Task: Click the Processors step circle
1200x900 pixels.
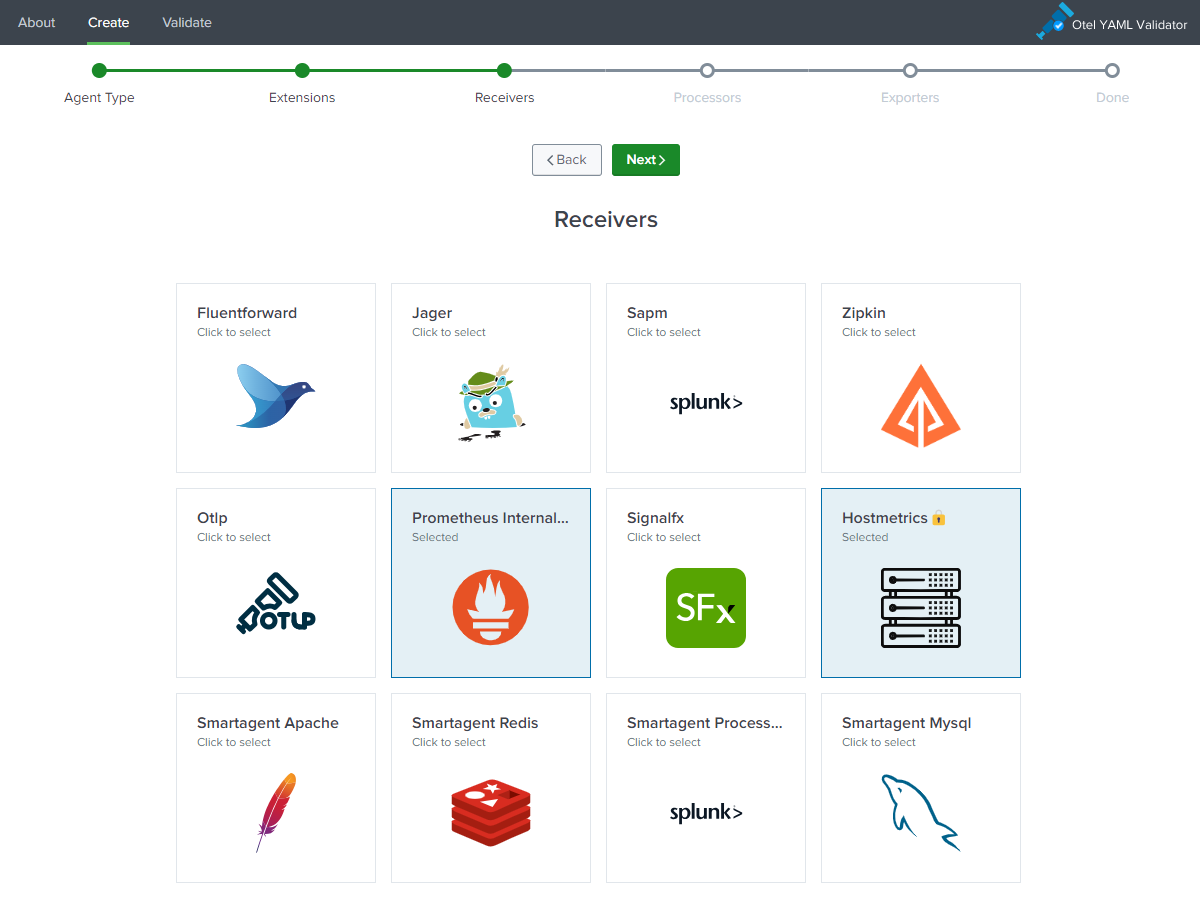Action: pyautogui.click(x=707, y=70)
